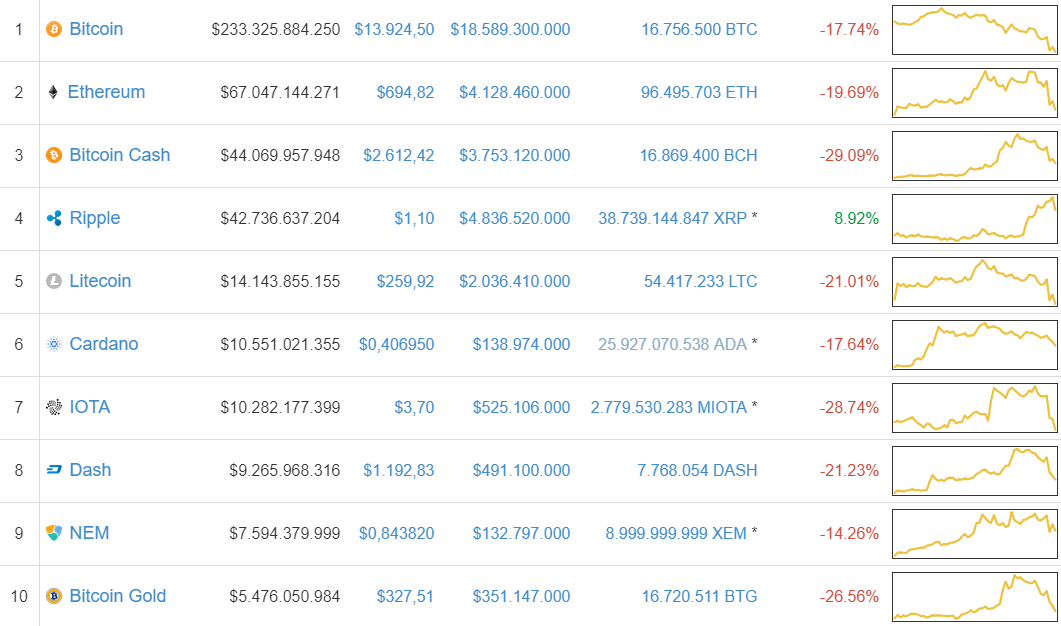
Task: Open Ethereum 7-day price sparkline chart
Action: 975,93
